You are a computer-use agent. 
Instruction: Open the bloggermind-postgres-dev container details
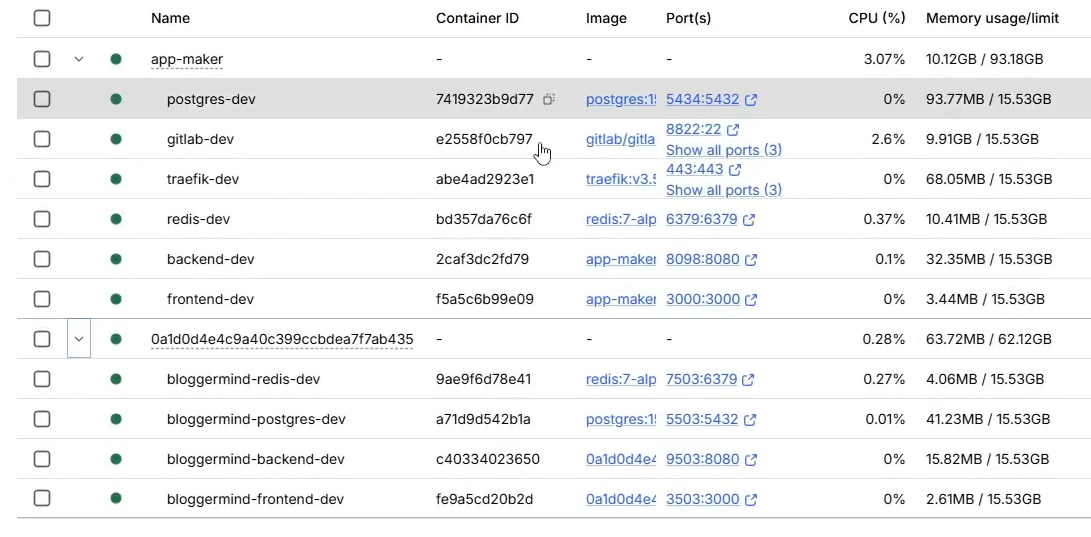255,419
